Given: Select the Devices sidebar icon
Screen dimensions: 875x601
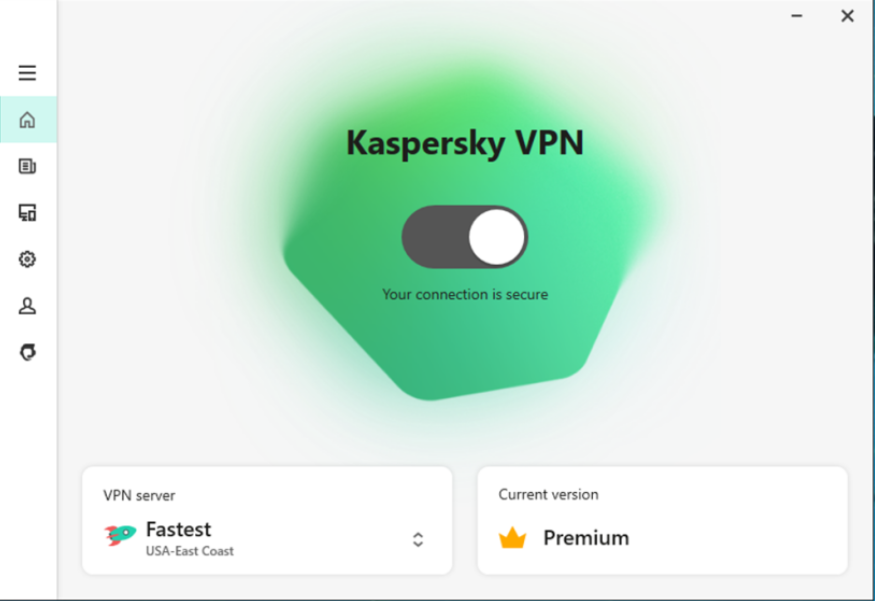Looking at the screenshot, I should (x=27, y=212).
